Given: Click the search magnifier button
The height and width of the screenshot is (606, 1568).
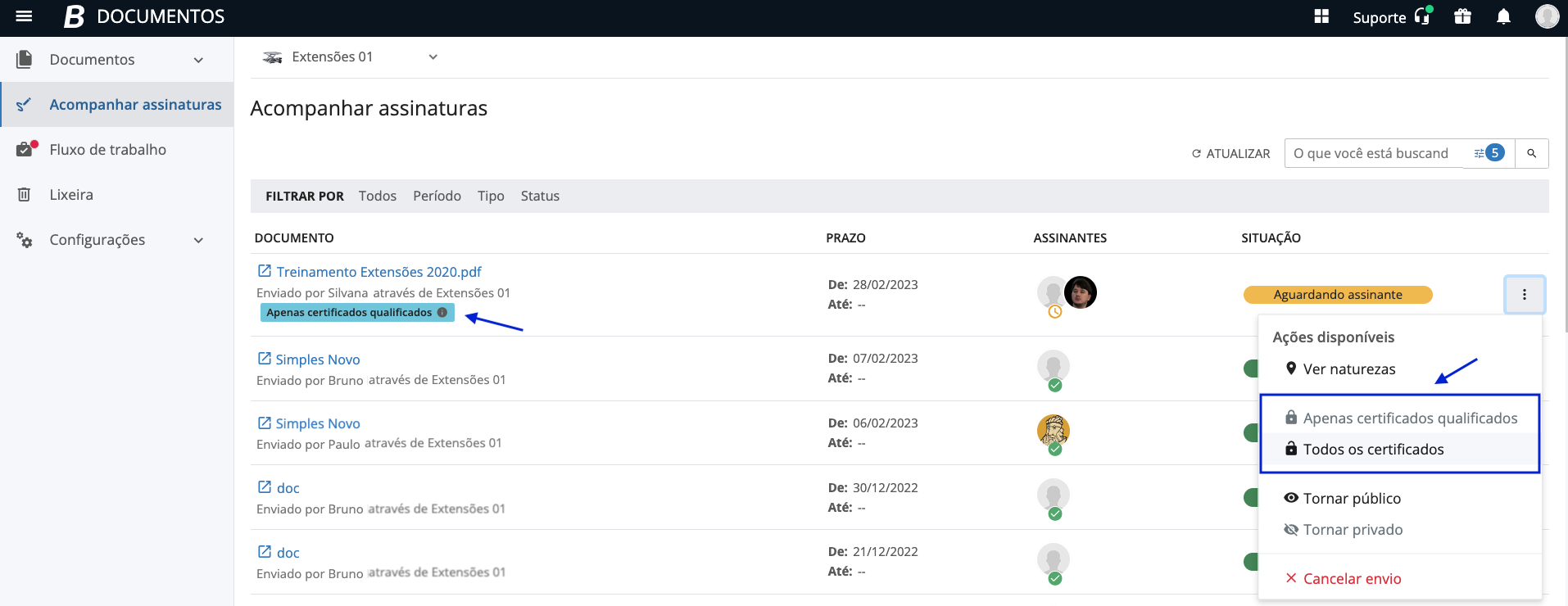Looking at the screenshot, I should coord(1531,153).
